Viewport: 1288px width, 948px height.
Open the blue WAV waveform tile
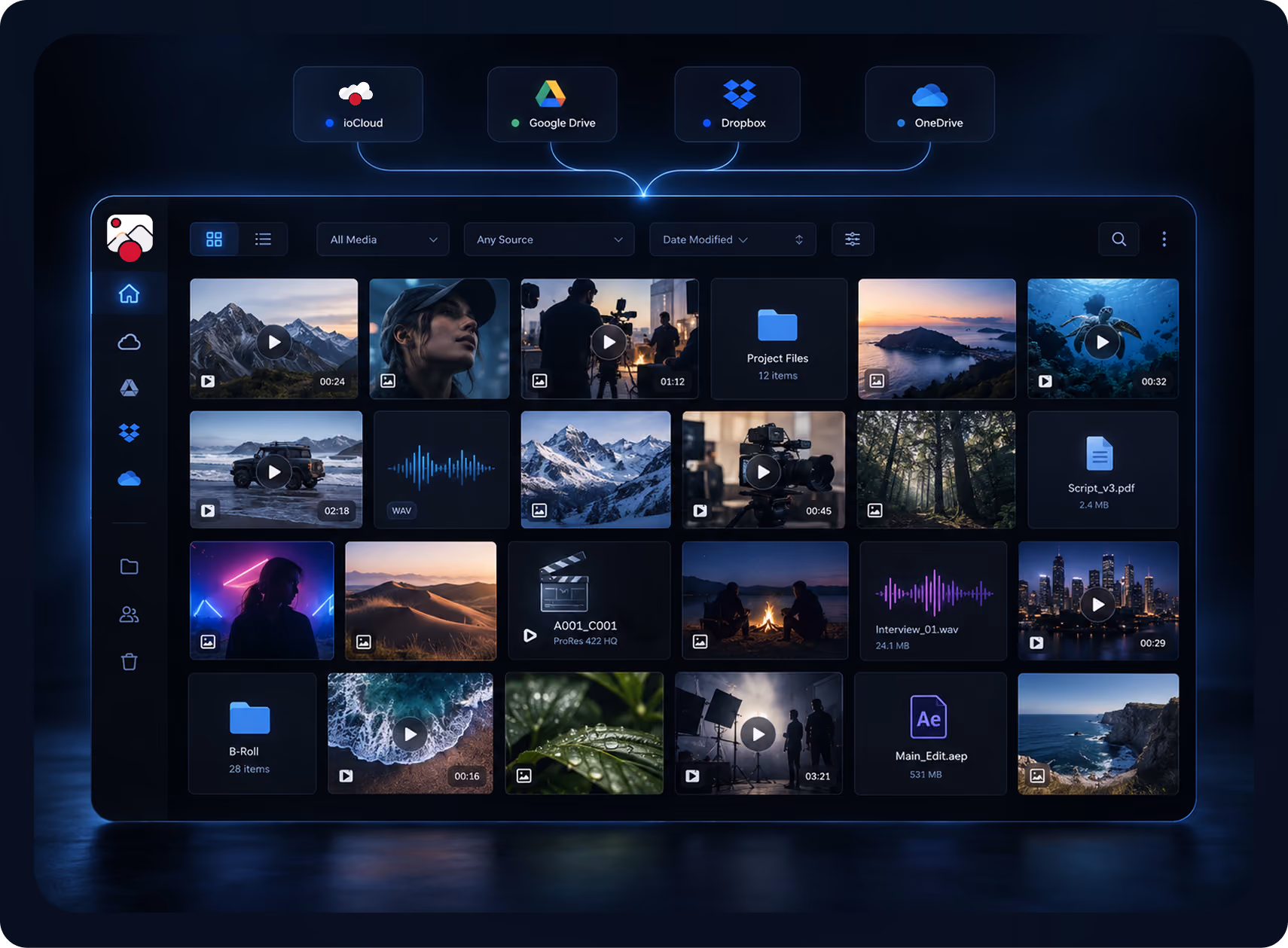tap(441, 470)
